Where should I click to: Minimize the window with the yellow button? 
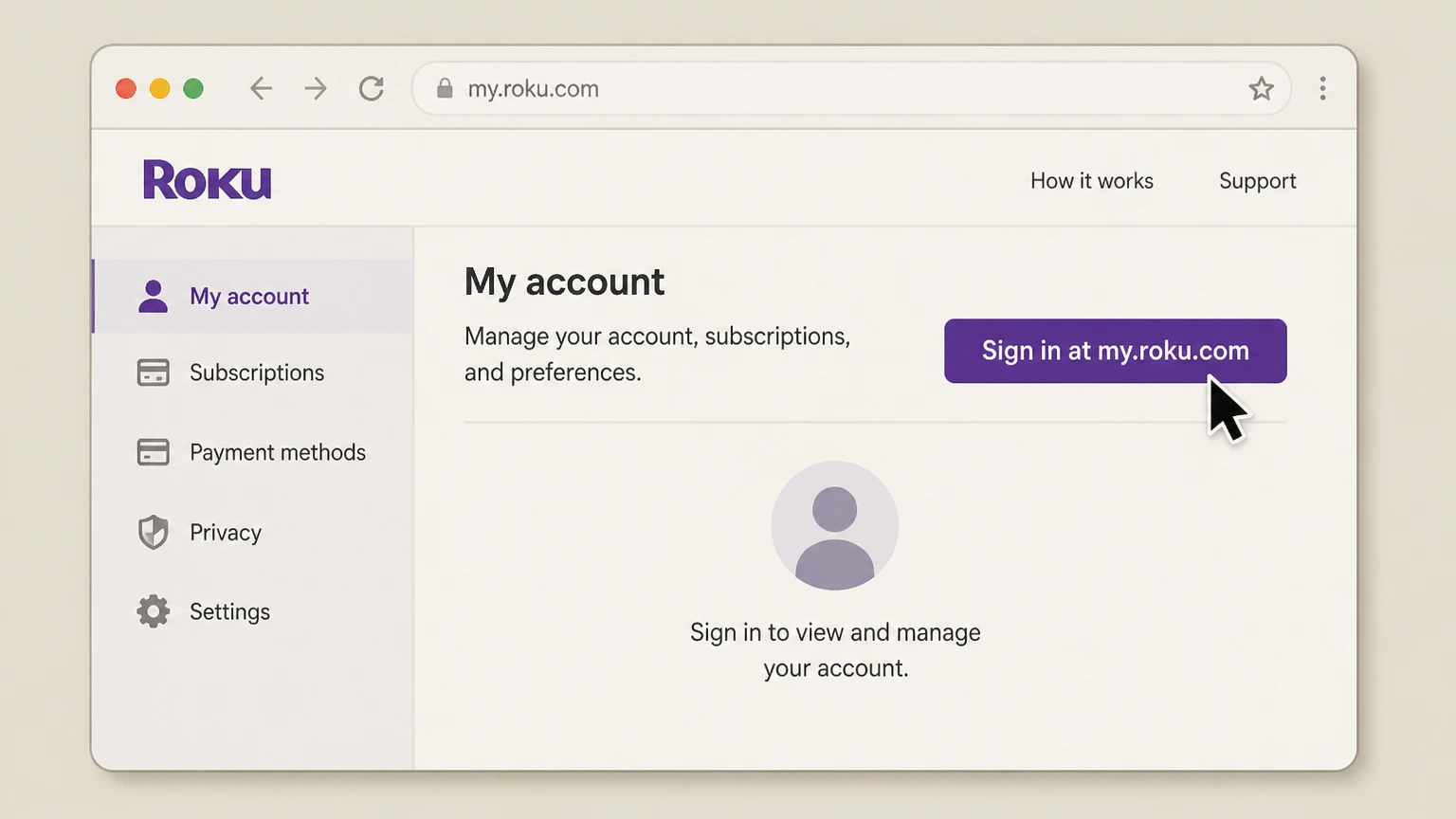(159, 89)
